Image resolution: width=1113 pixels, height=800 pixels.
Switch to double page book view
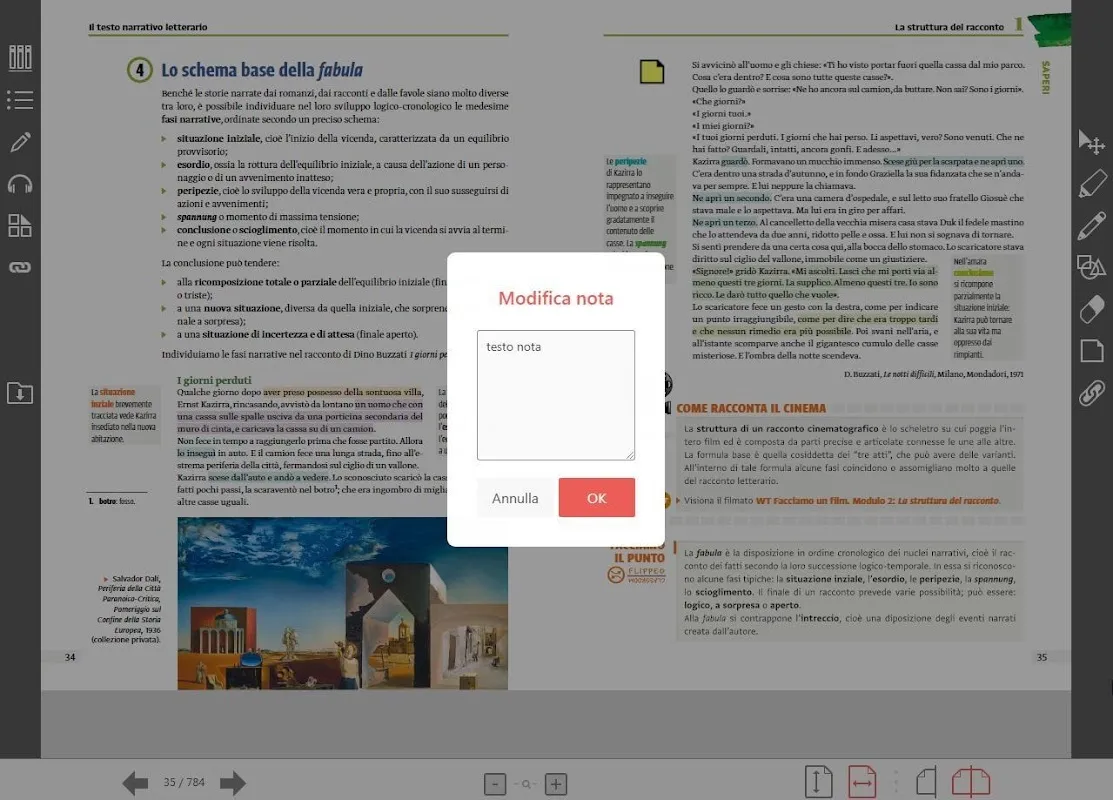pos(970,782)
